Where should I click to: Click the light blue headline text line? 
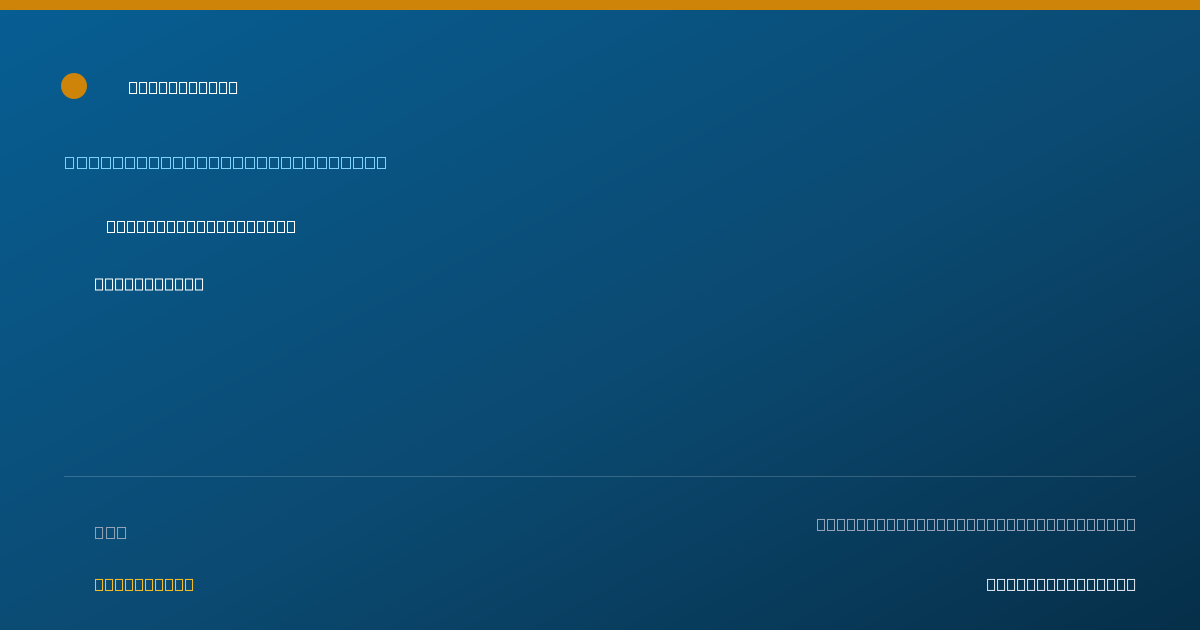(226, 162)
